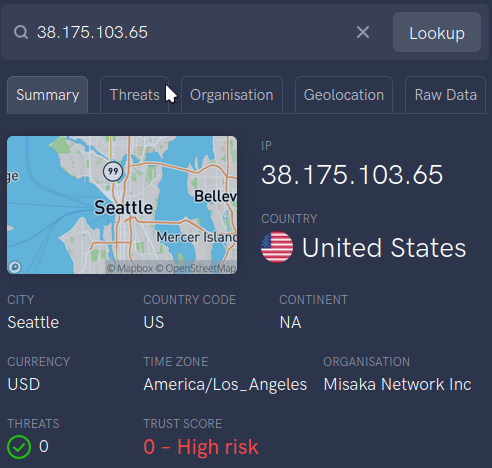Screen dimensions: 492x468
Task: Click the Lookup button
Action: pos(437,32)
